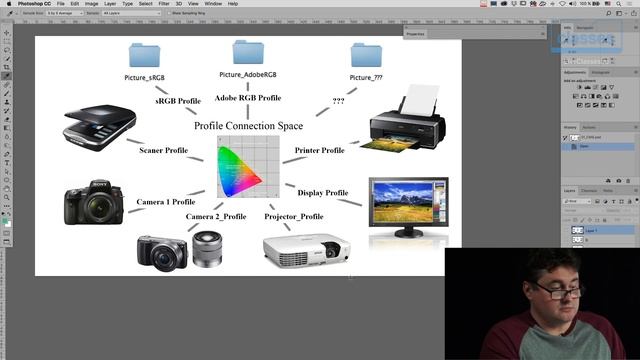Switch to the Channels tab
Viewport: 640px width, 360px height.
(589, 191)
